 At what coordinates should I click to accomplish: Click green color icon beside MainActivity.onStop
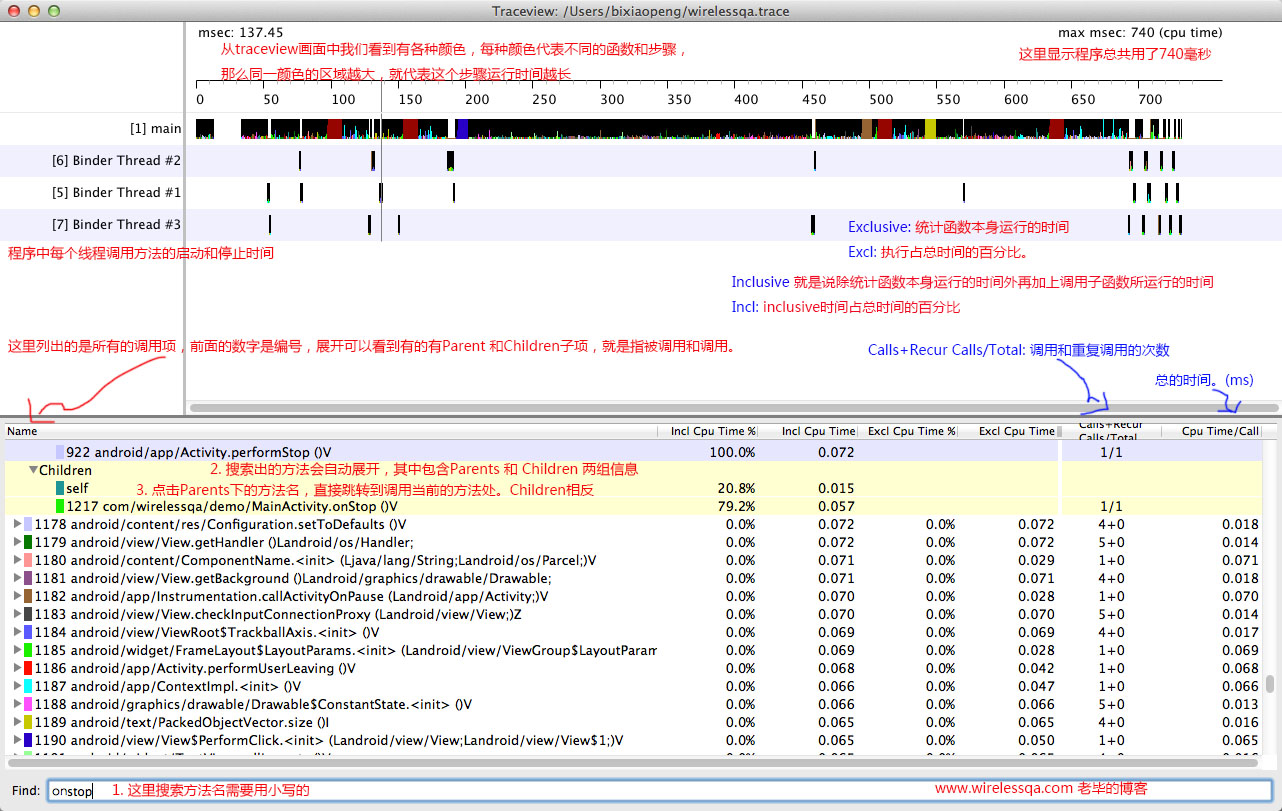tap(60, 506)
